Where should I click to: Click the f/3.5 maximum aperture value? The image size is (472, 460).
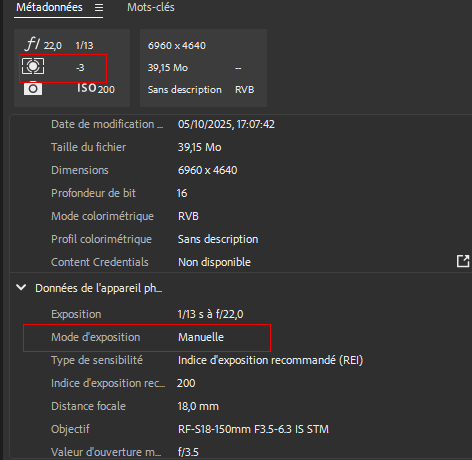coord(188,452)
